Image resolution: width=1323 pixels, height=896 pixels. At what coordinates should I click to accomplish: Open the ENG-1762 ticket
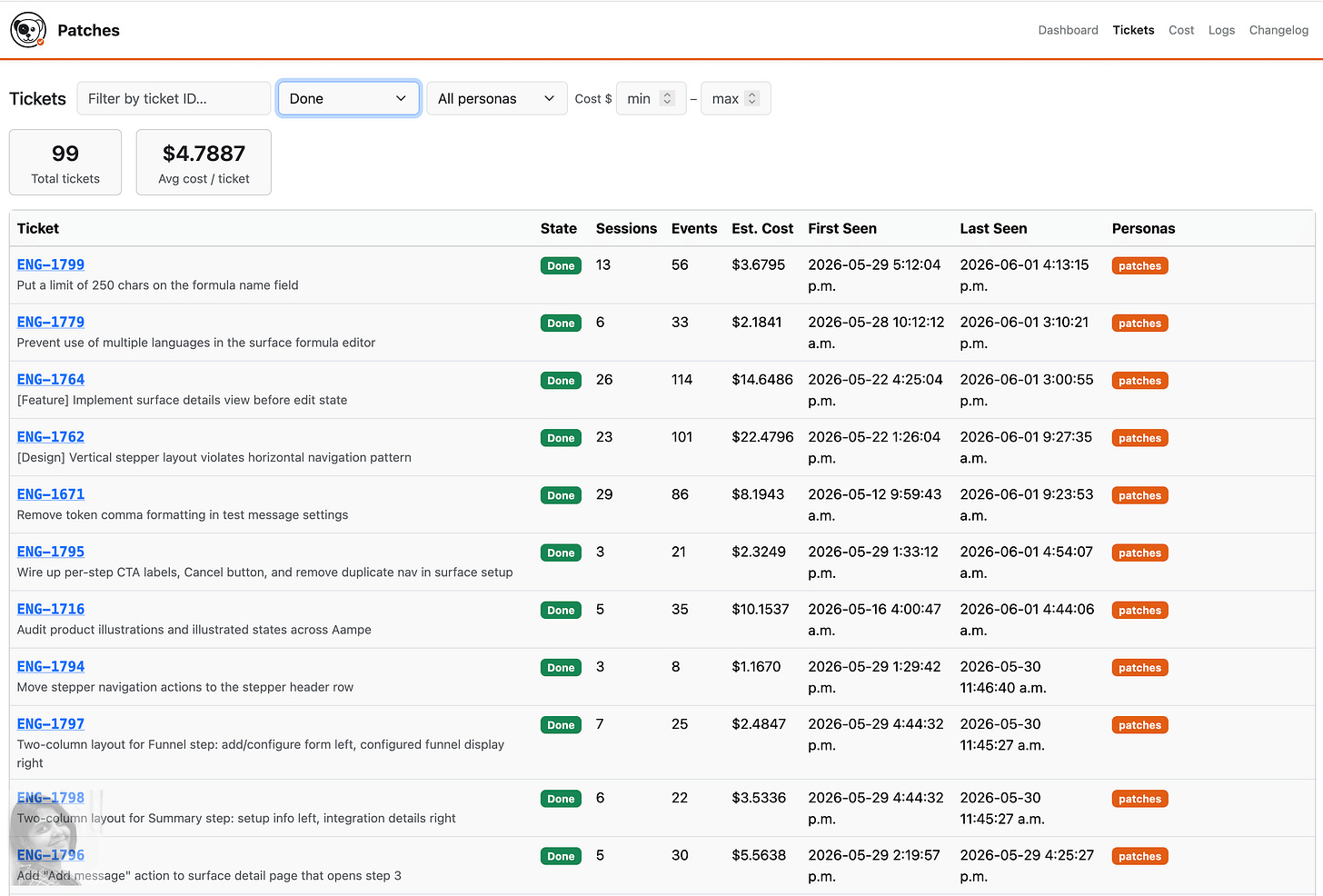click(x=51, y=436)
